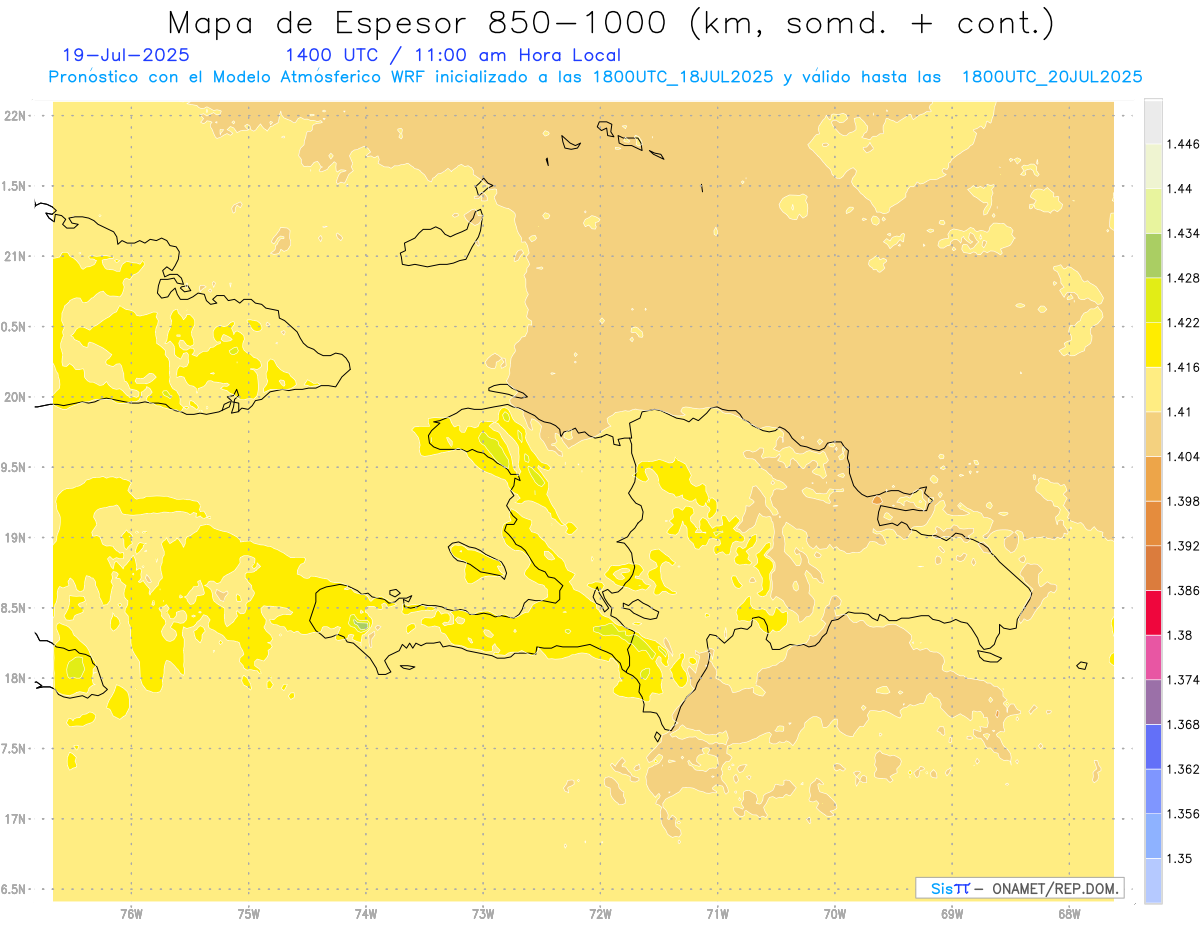Click colorbar value '1.428'

tap(1183, 278)
